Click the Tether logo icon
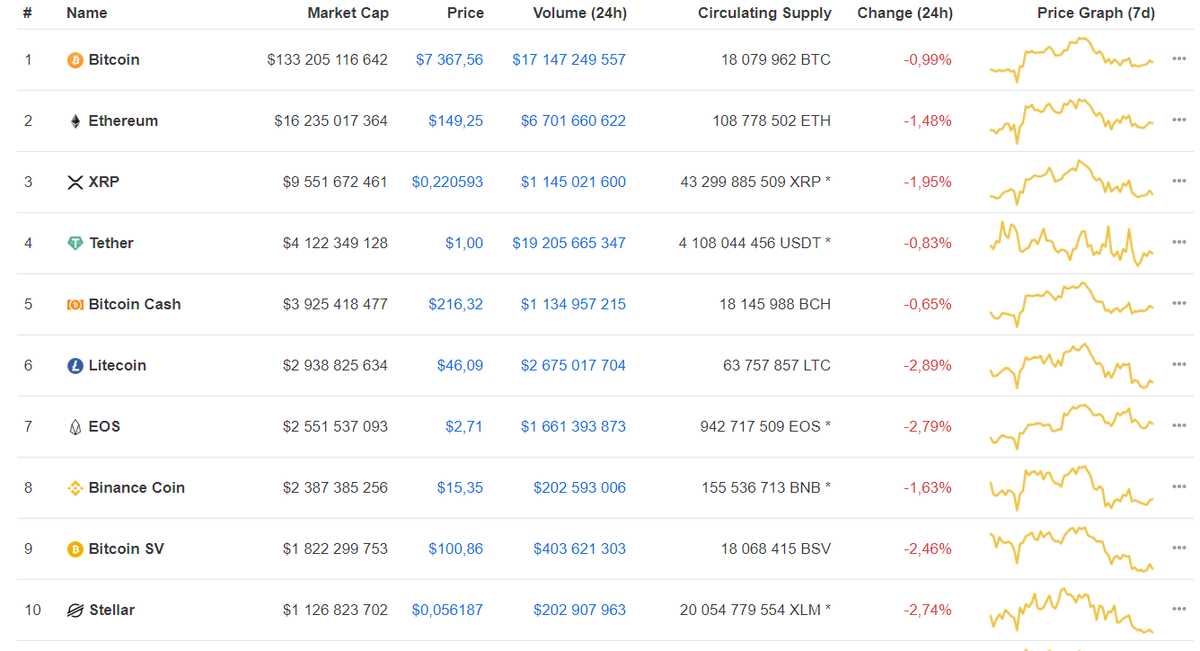1200x651 pixels. click(x=75, y=243)
